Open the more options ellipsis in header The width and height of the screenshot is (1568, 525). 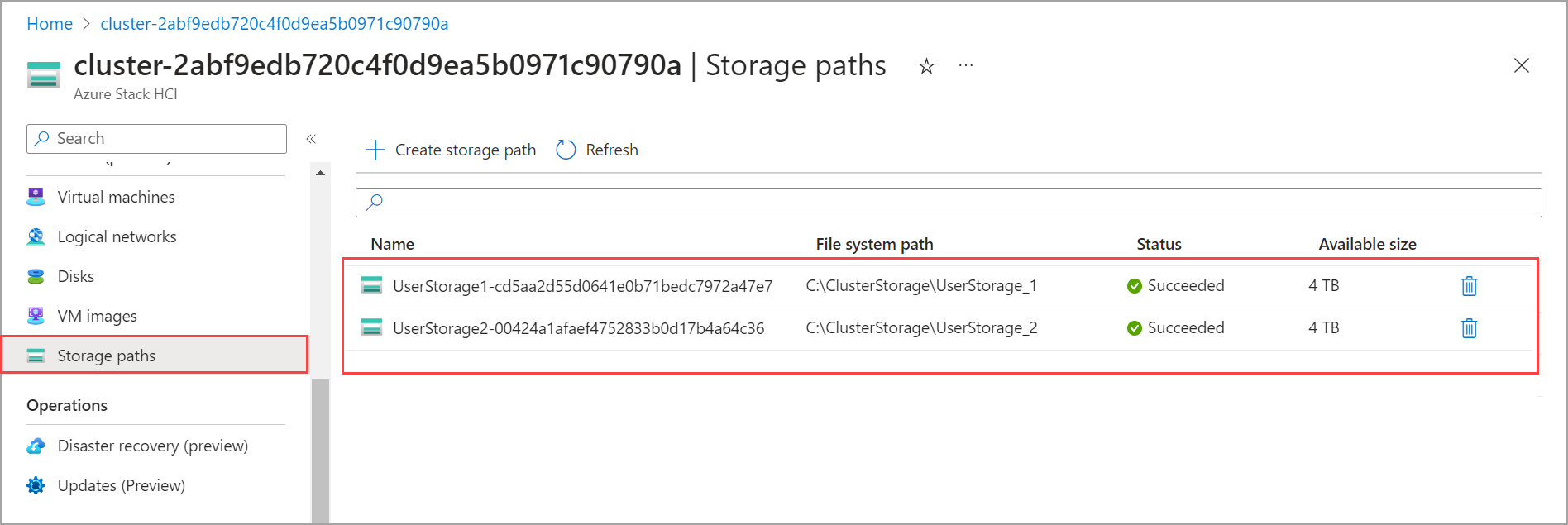[x=965, y=65]
